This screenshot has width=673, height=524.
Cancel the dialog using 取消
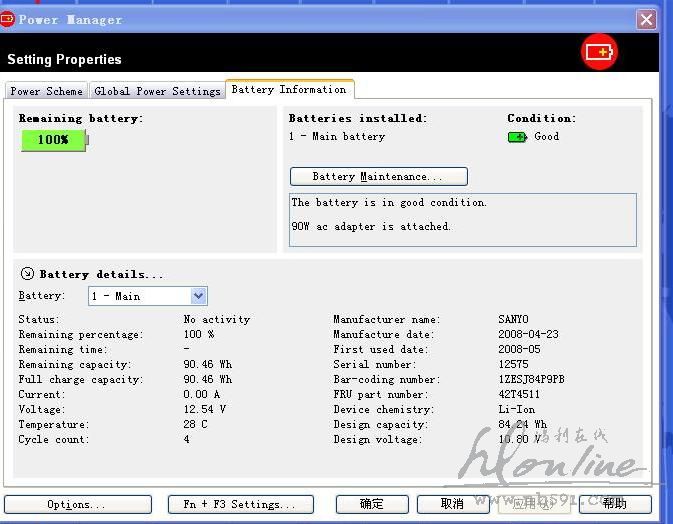453,504
